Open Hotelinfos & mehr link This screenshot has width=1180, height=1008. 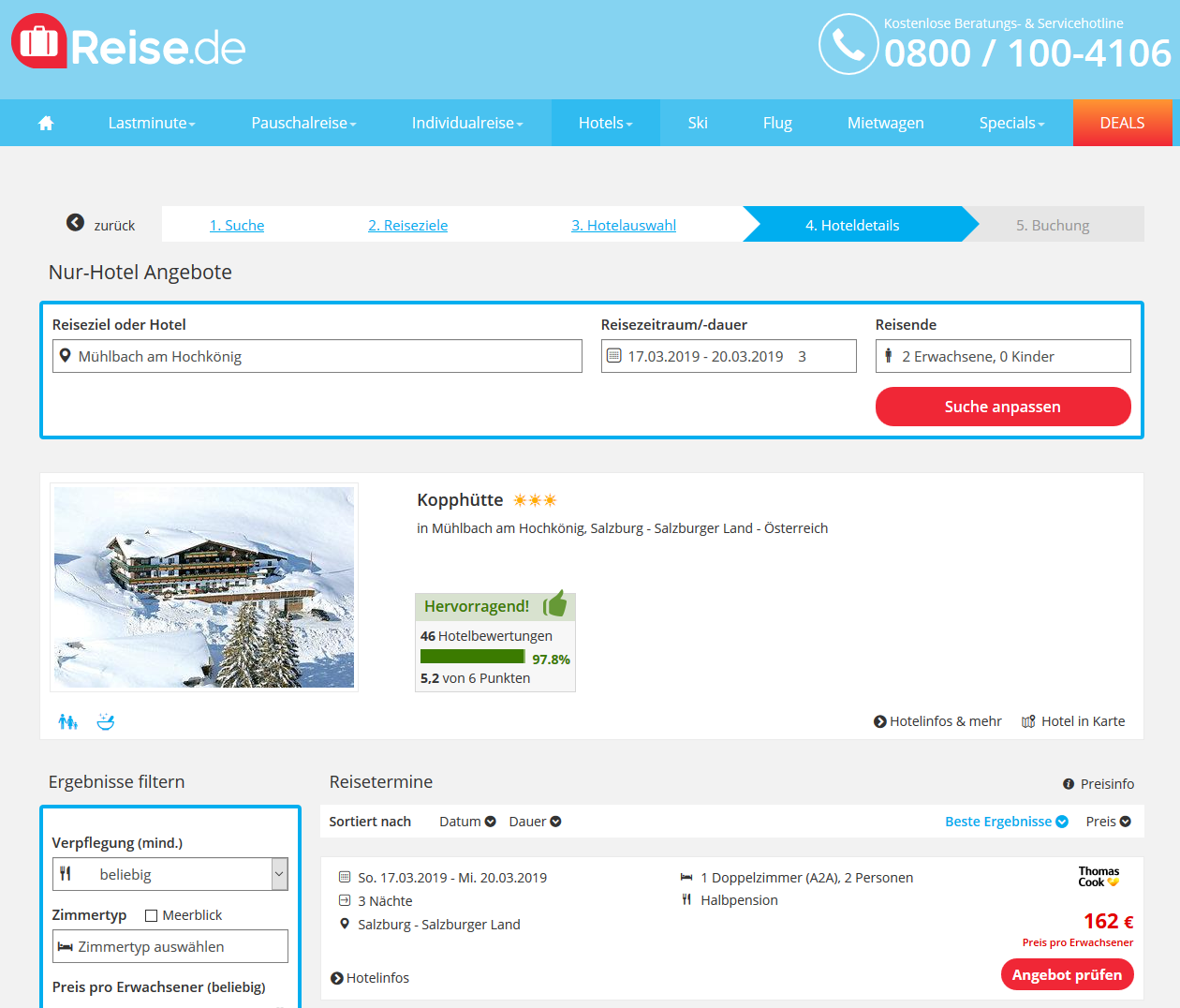[x=937, y=721]
